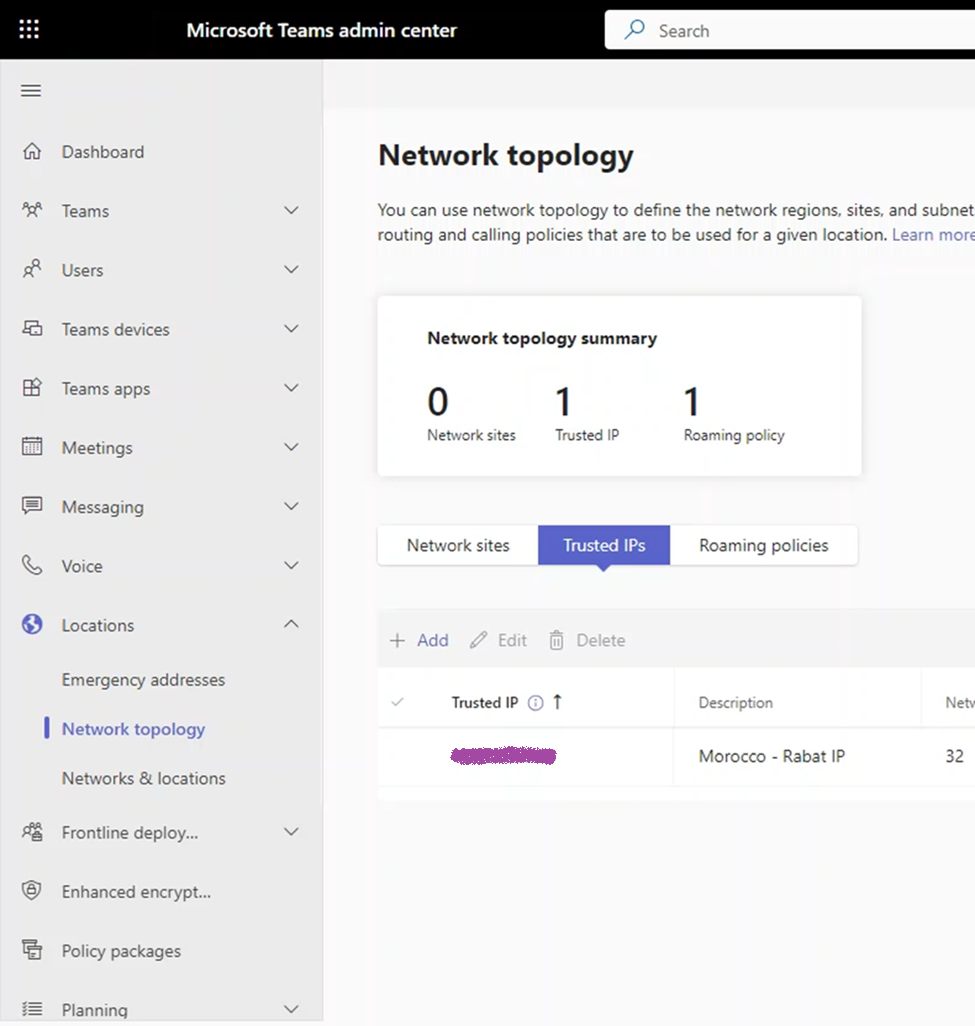Click the Meetings calendar icon
Screen dimensions: 975x1026
32,447
